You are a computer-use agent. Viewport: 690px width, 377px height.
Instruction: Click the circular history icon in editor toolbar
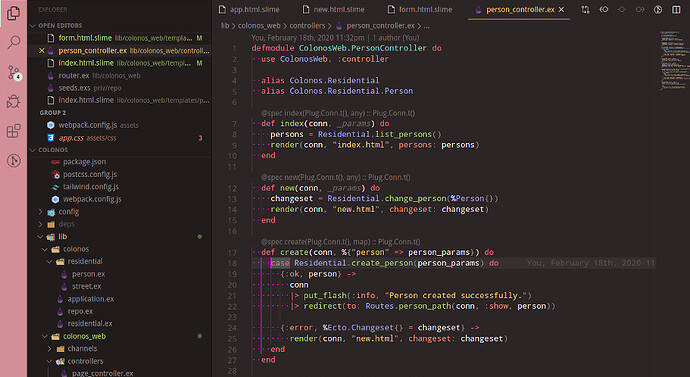[x=657, y=10]
